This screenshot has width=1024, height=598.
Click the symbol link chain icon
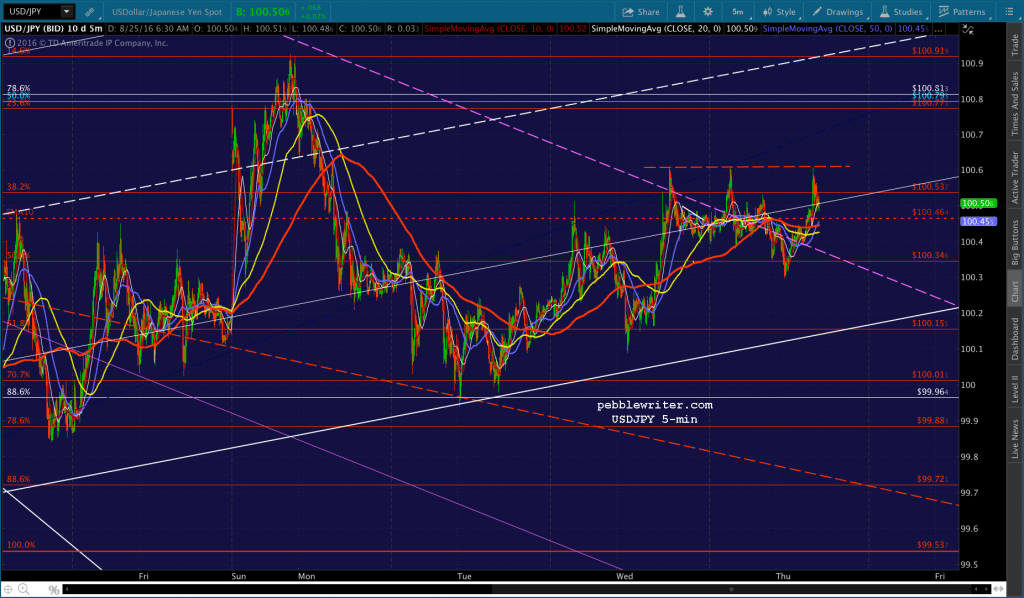tap(89, 12)
